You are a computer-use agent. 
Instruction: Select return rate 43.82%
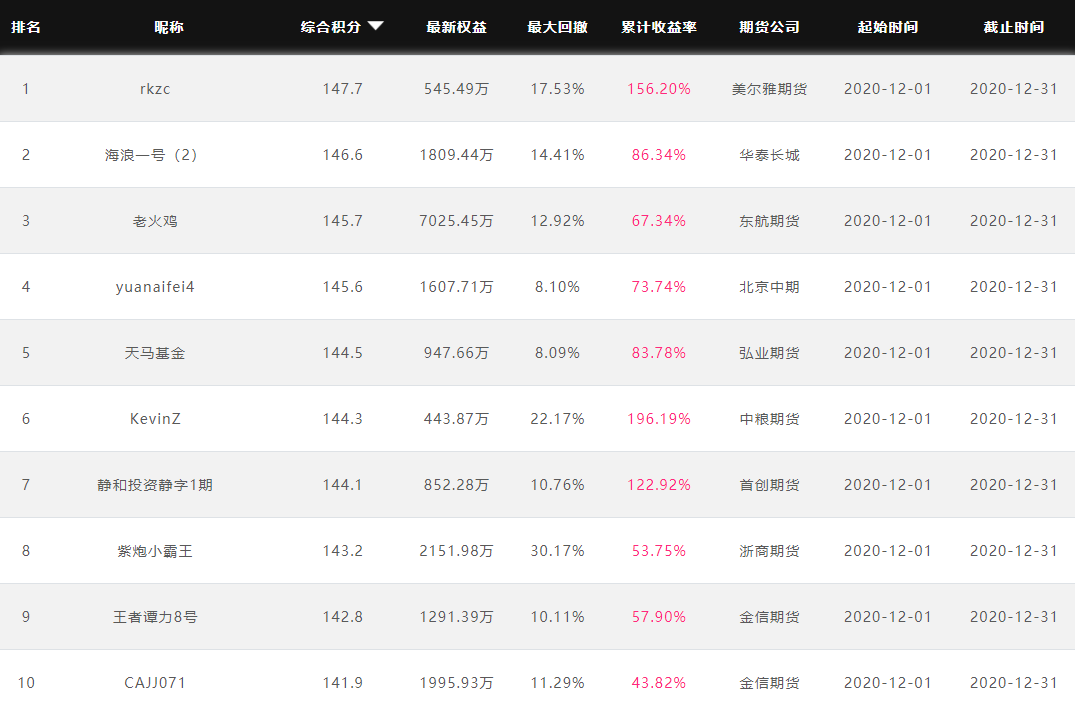click(659, 683)
